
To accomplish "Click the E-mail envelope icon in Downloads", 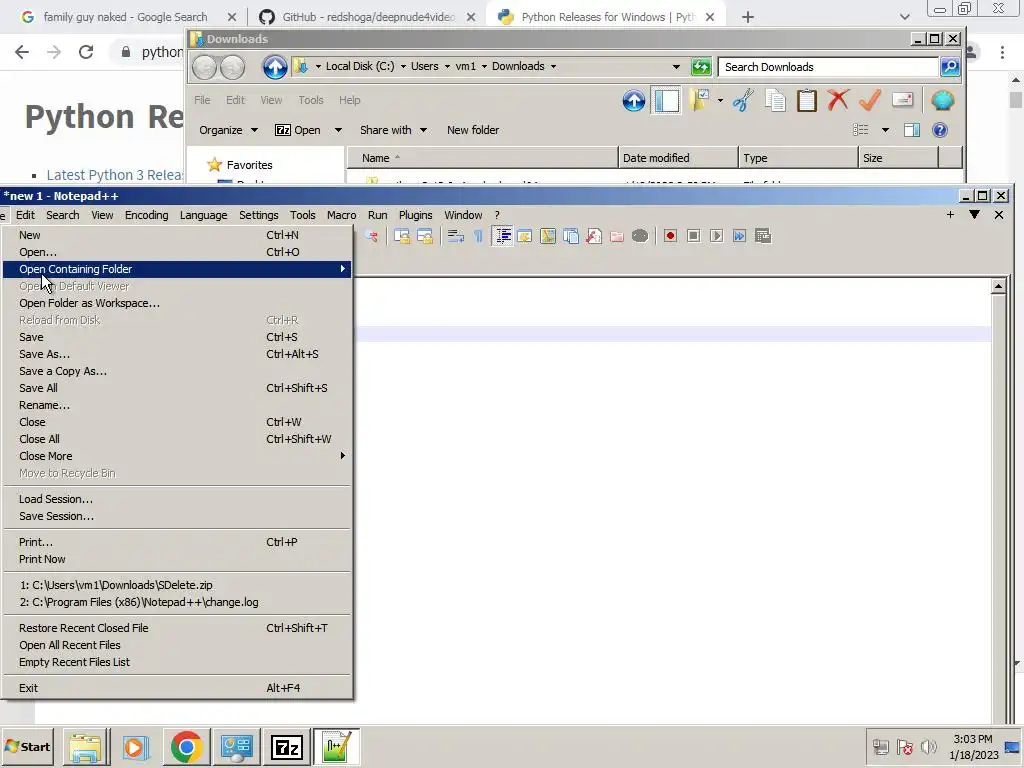I will pos(902,101).
